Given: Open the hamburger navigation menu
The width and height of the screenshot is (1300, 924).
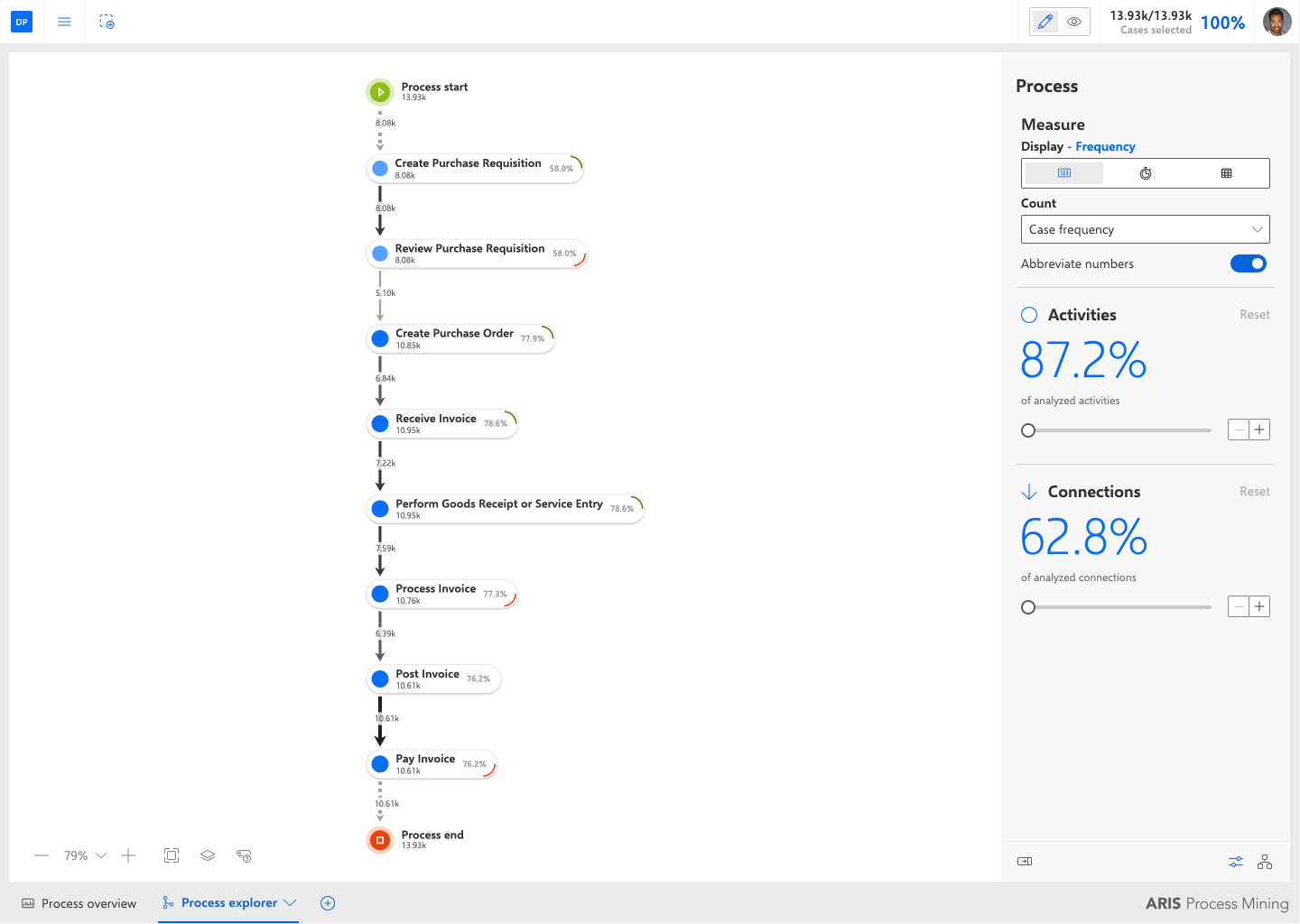Looking at the screenshot, I should click(64, 22).
